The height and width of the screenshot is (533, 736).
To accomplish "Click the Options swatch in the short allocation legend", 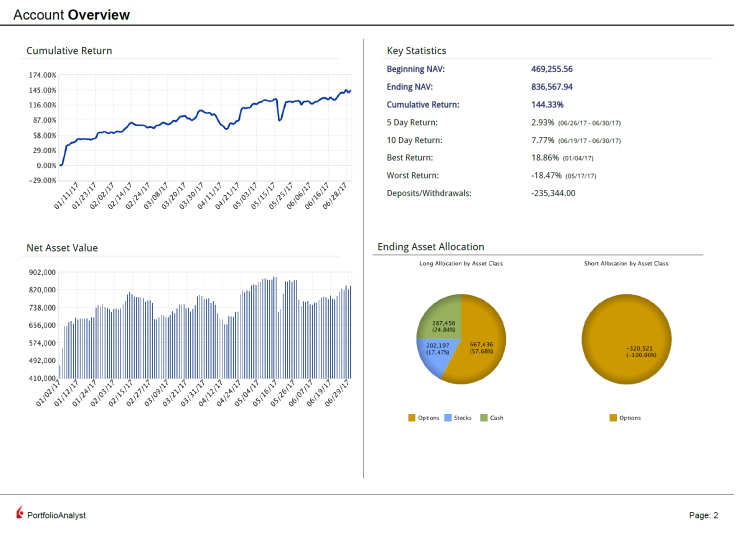I will tap(613, 418).
